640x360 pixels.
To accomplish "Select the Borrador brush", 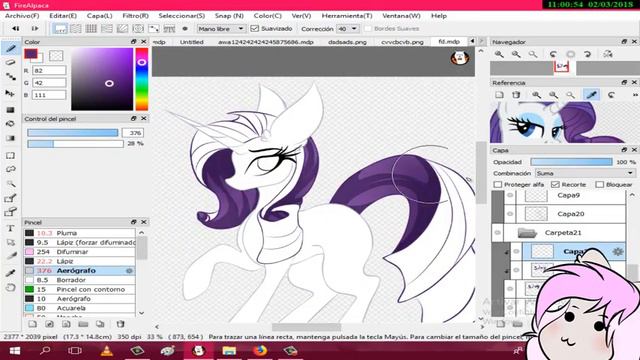I will click(x=80, y=280).
